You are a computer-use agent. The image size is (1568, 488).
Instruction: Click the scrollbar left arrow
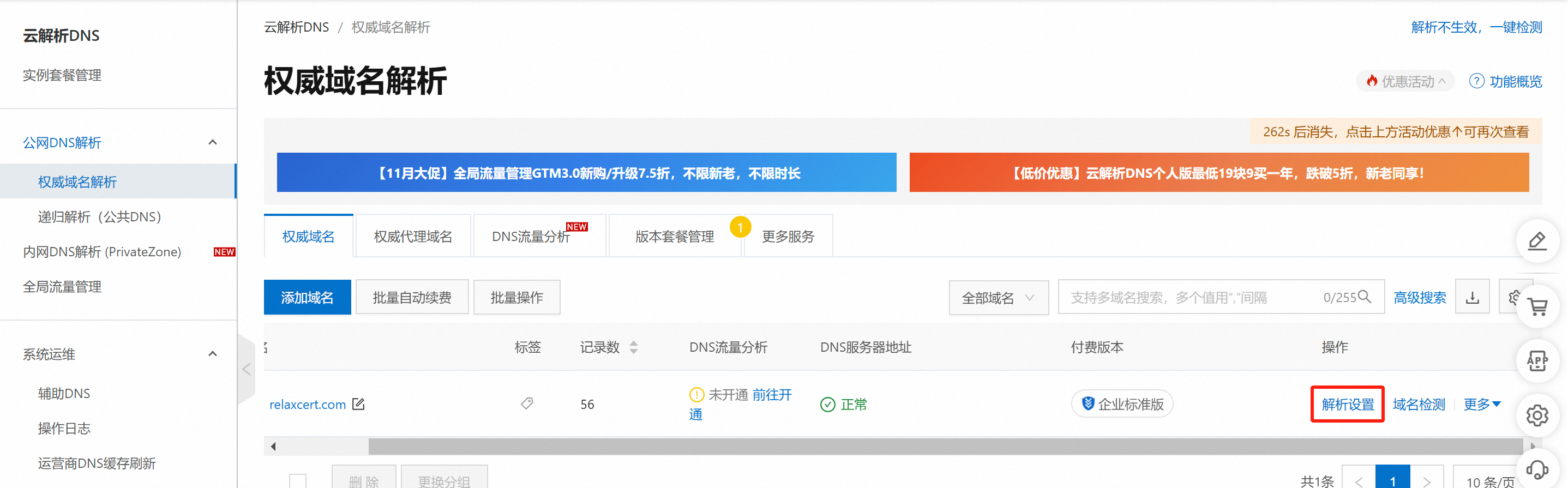point(273,447)
